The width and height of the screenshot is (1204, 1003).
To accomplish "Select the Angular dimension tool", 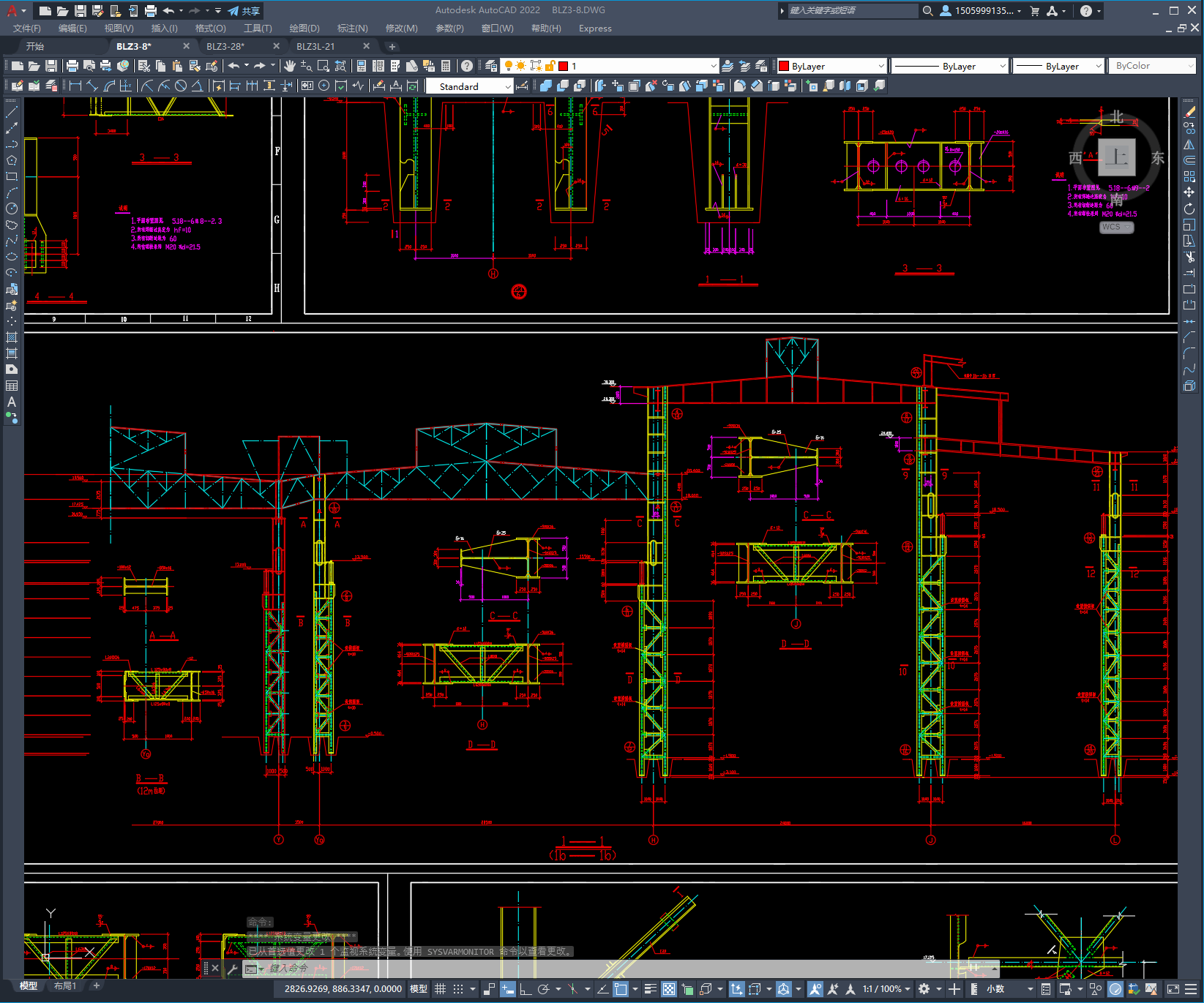I will 198,86.
